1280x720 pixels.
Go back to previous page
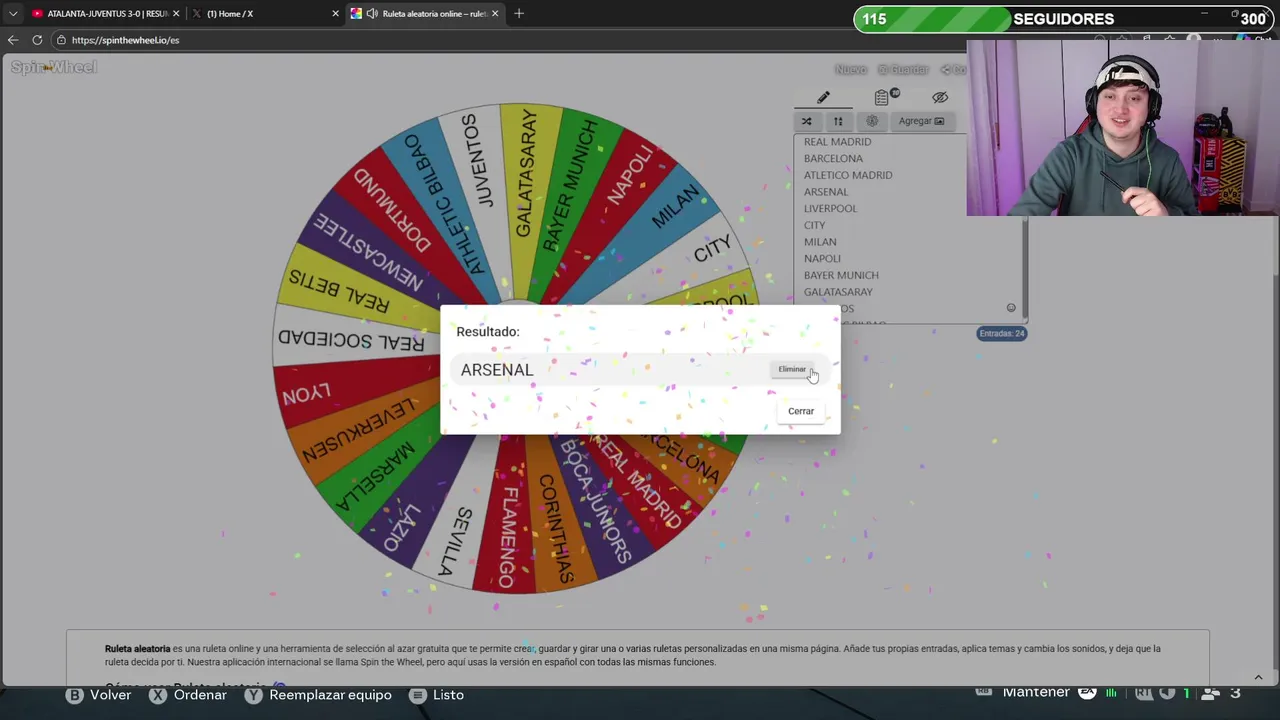pyautogui.click(x=12, y=40)
